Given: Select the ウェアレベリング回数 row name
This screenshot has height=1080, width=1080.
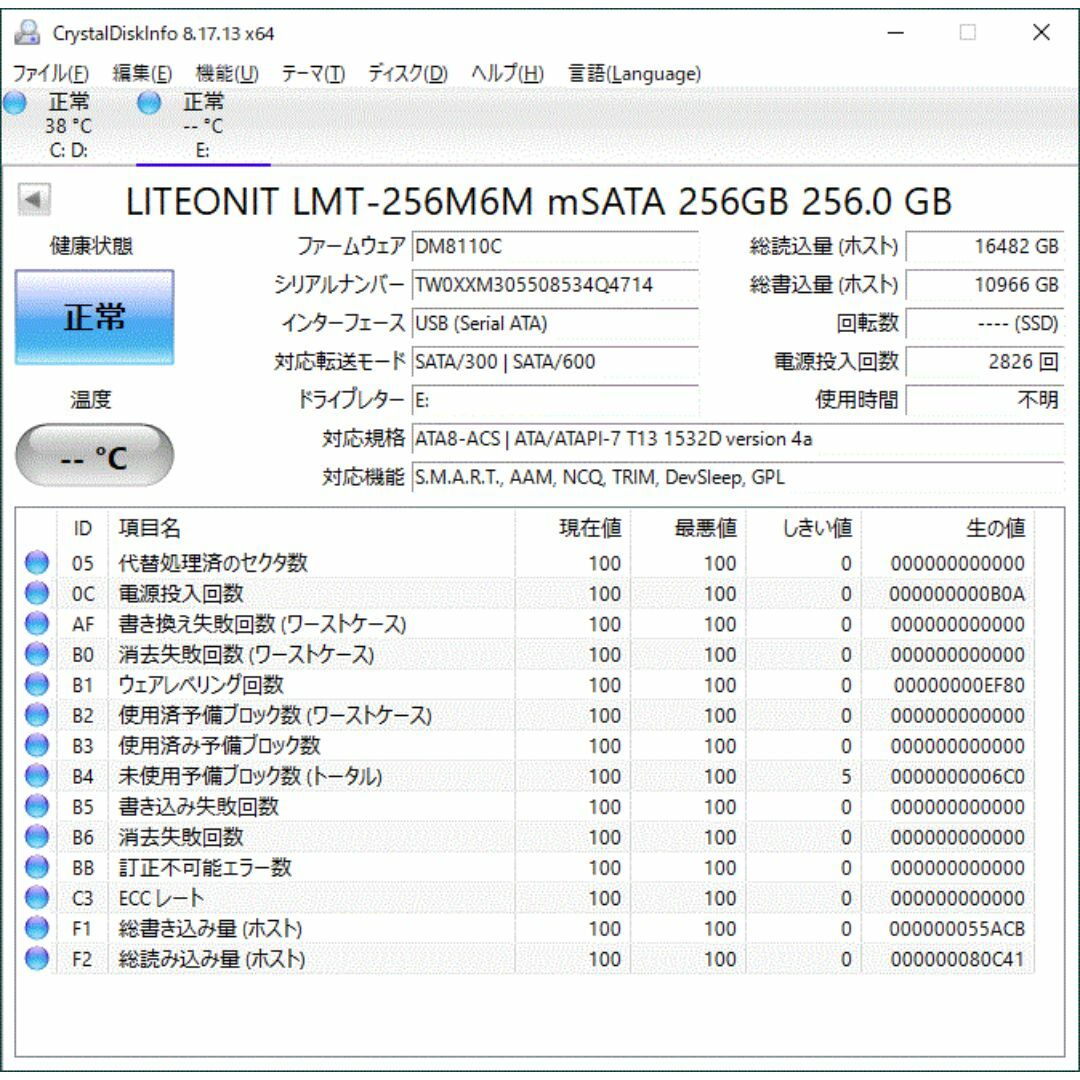Looking at the screenshot, I should tap(201, 685).
